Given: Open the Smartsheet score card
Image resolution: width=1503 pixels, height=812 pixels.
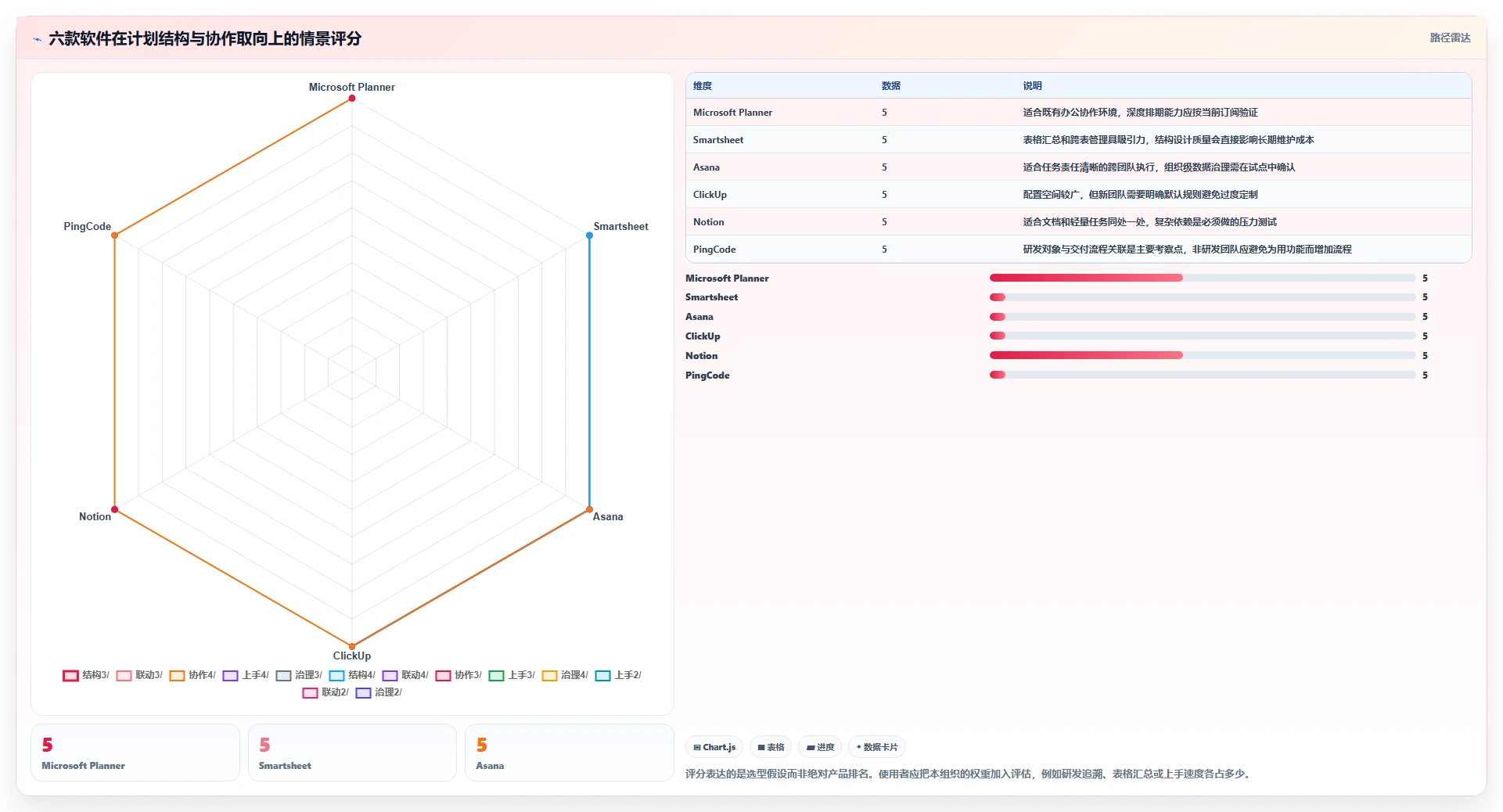Looking at the screenshot, I should [x=352, y=753].
